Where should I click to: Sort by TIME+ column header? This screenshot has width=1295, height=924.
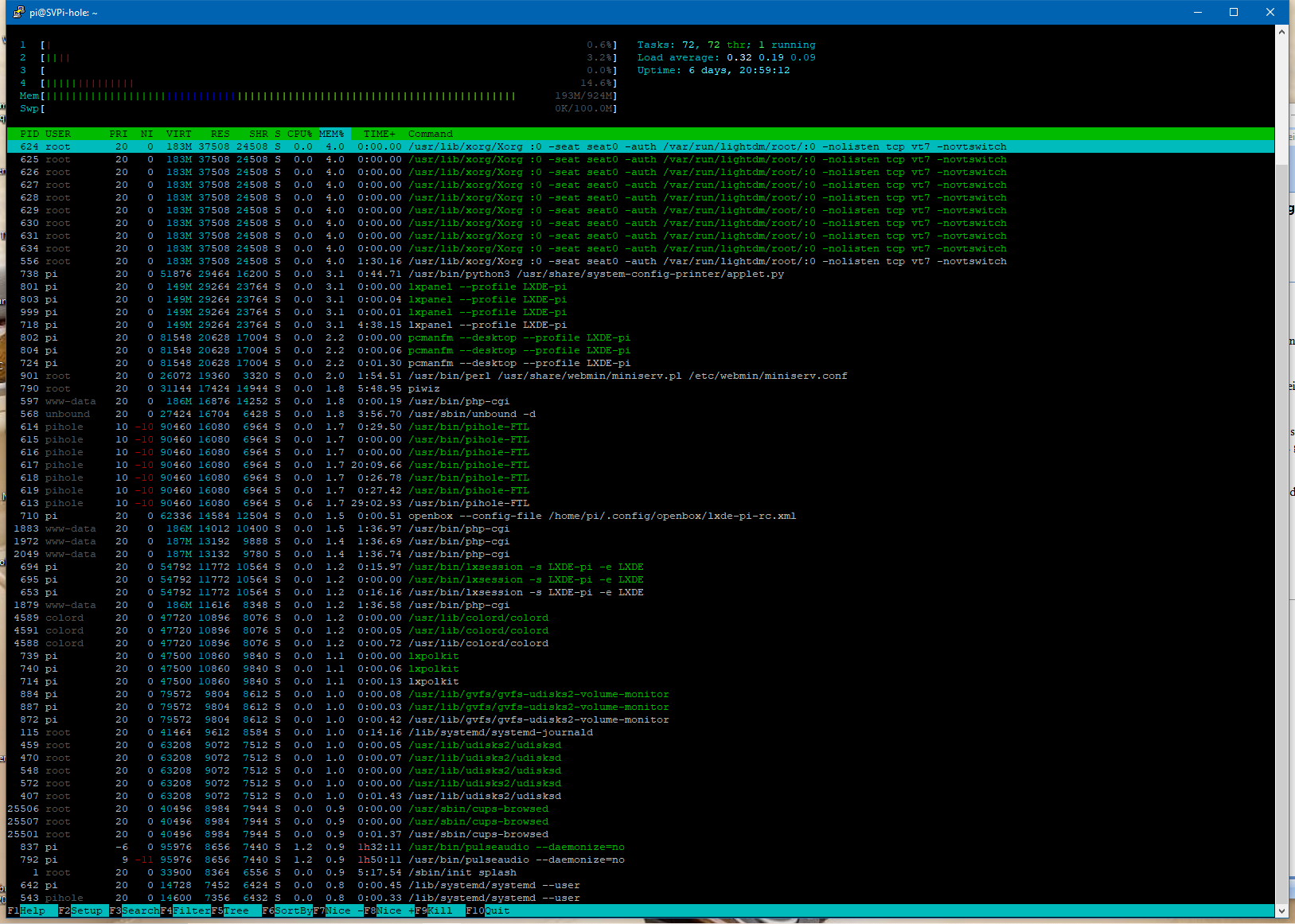coord(380,134)
